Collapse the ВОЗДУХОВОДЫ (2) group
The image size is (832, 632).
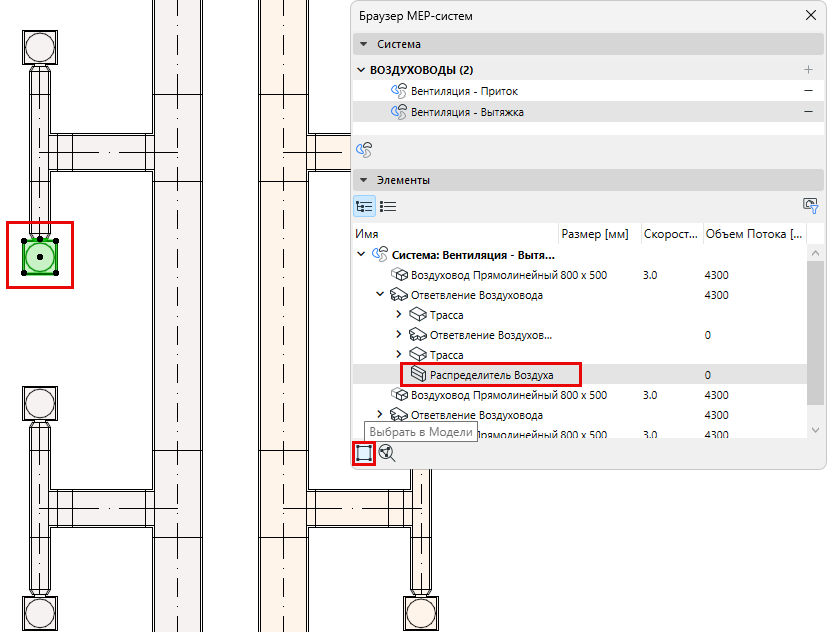point(361,70)
